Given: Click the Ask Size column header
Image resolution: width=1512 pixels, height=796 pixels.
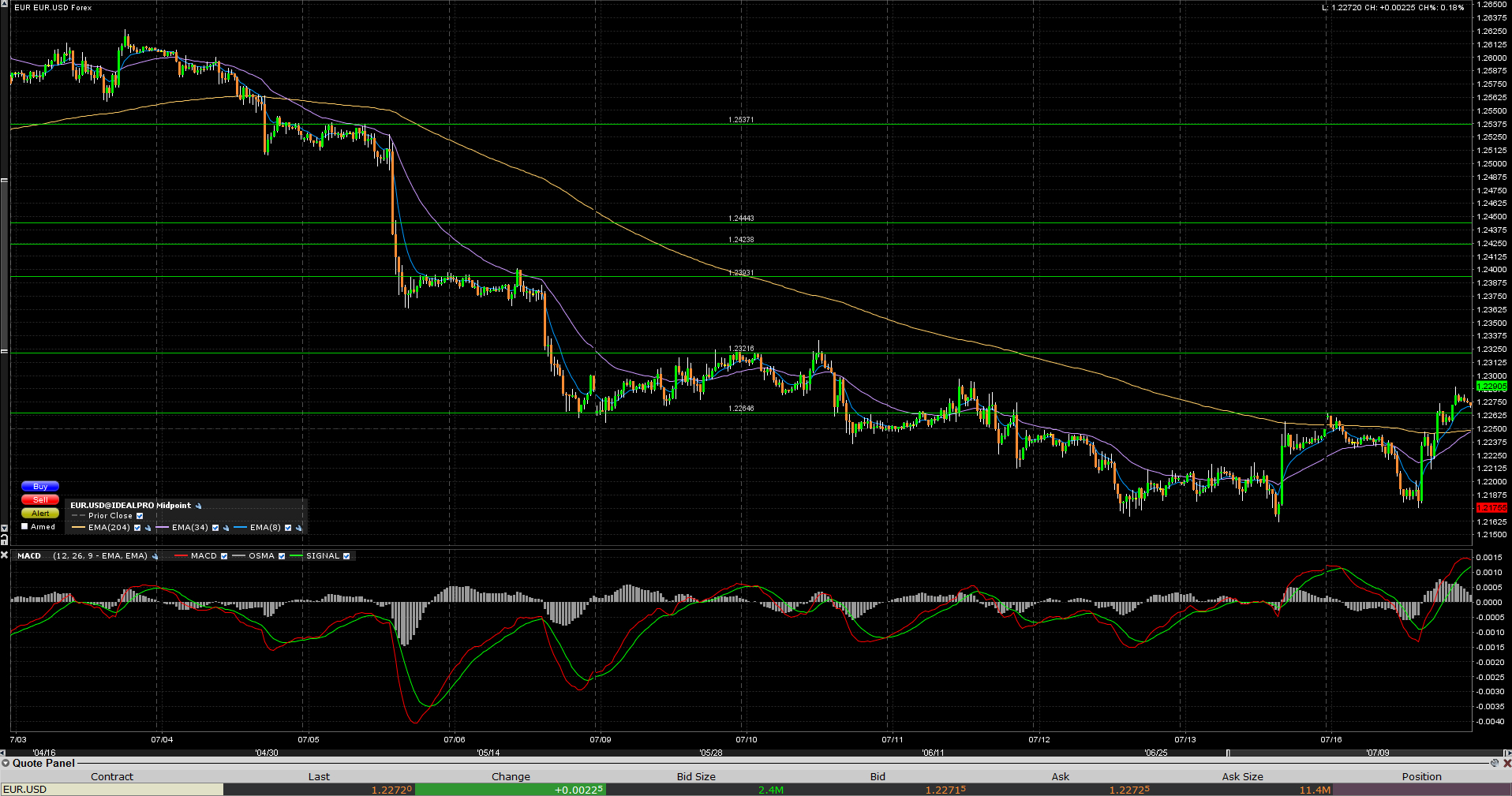Looking at the screenshot, I should pyautogui.click(x=1242, y=776).
